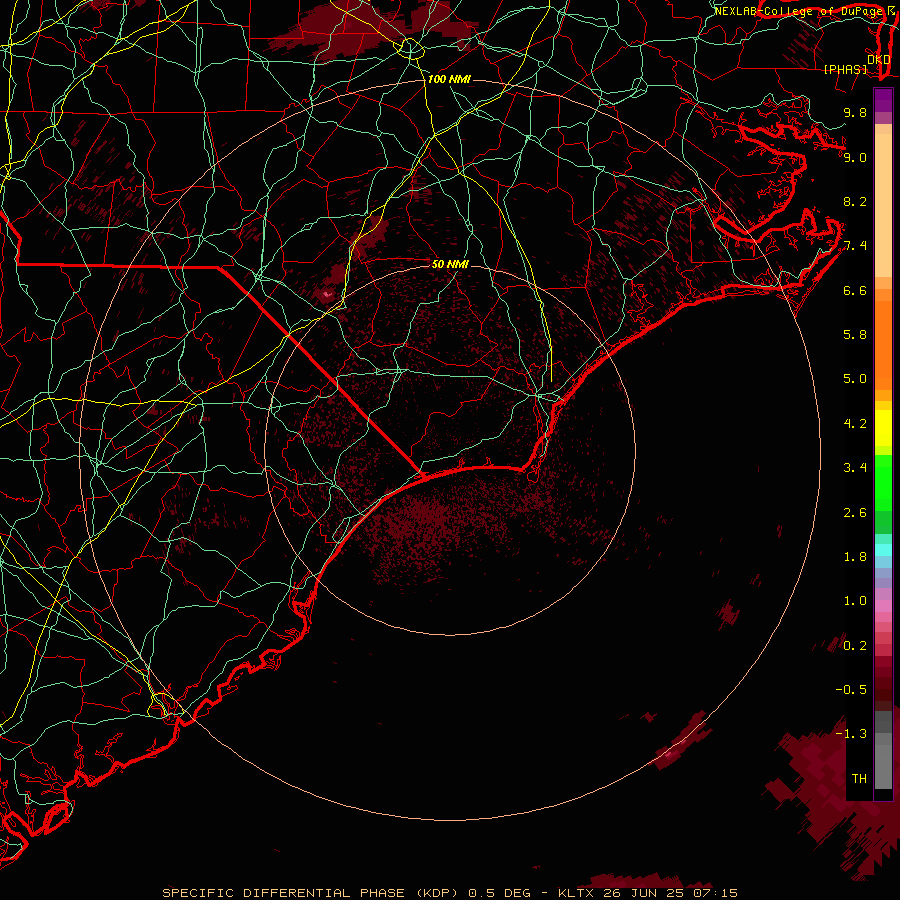Click the SPECIFIC DIFFERENTIAL PHASE (KDP) caption
This screenshot has width=900, height=900.
pos(310,893)
